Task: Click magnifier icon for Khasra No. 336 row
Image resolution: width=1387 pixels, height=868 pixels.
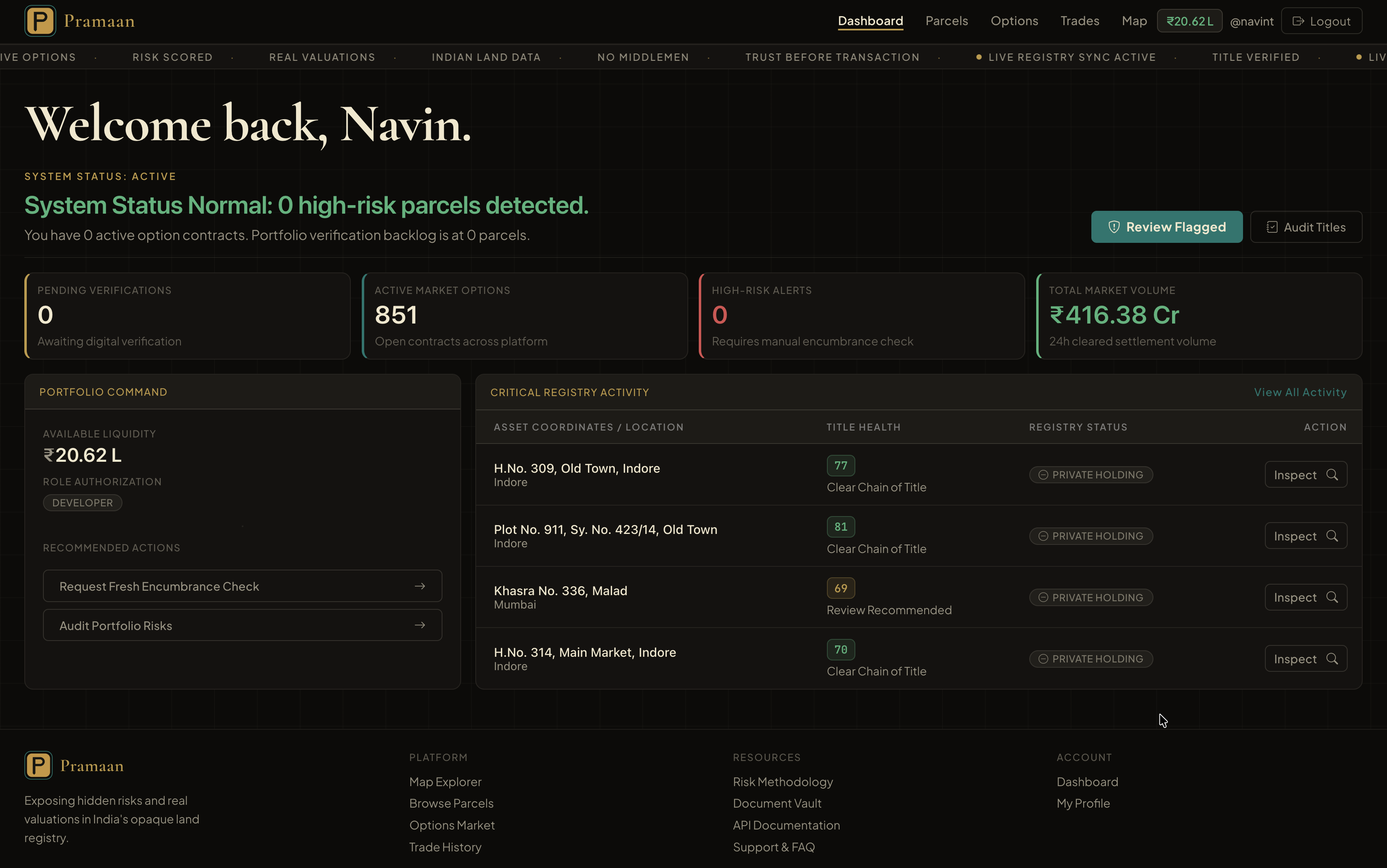Action: click(x=1332, y=597)
